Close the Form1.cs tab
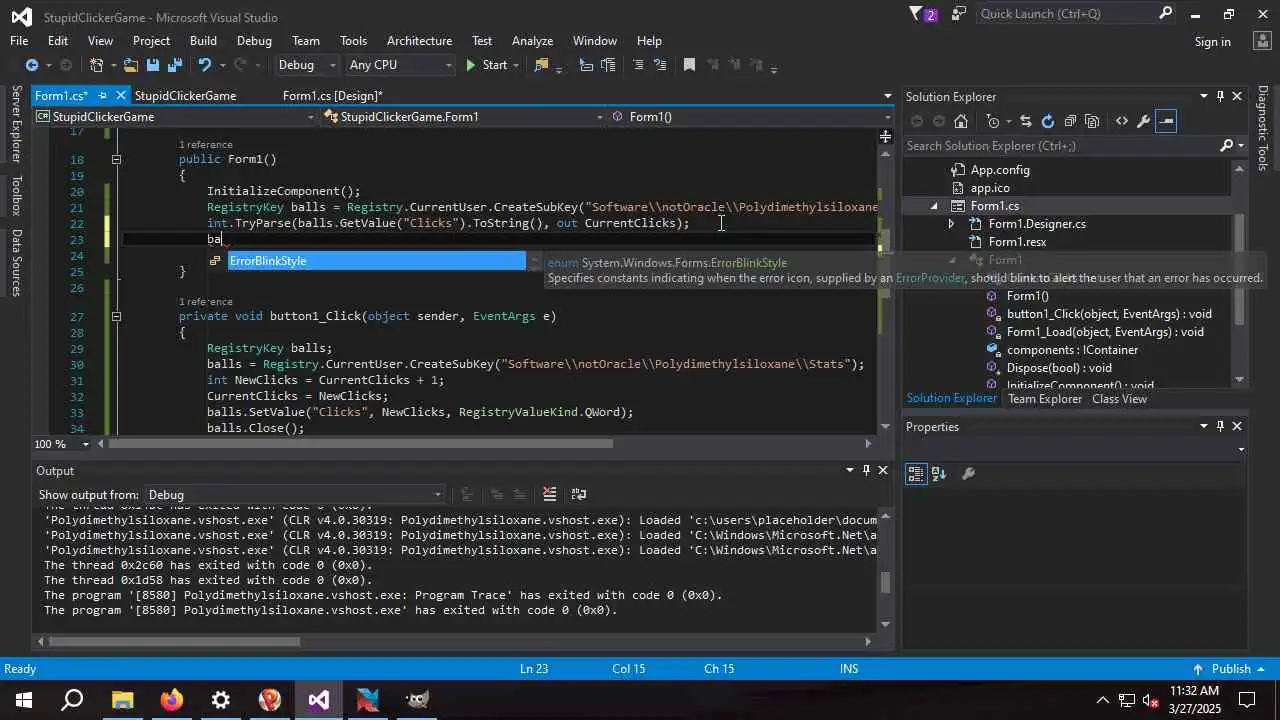 click(x=121, y=96)
